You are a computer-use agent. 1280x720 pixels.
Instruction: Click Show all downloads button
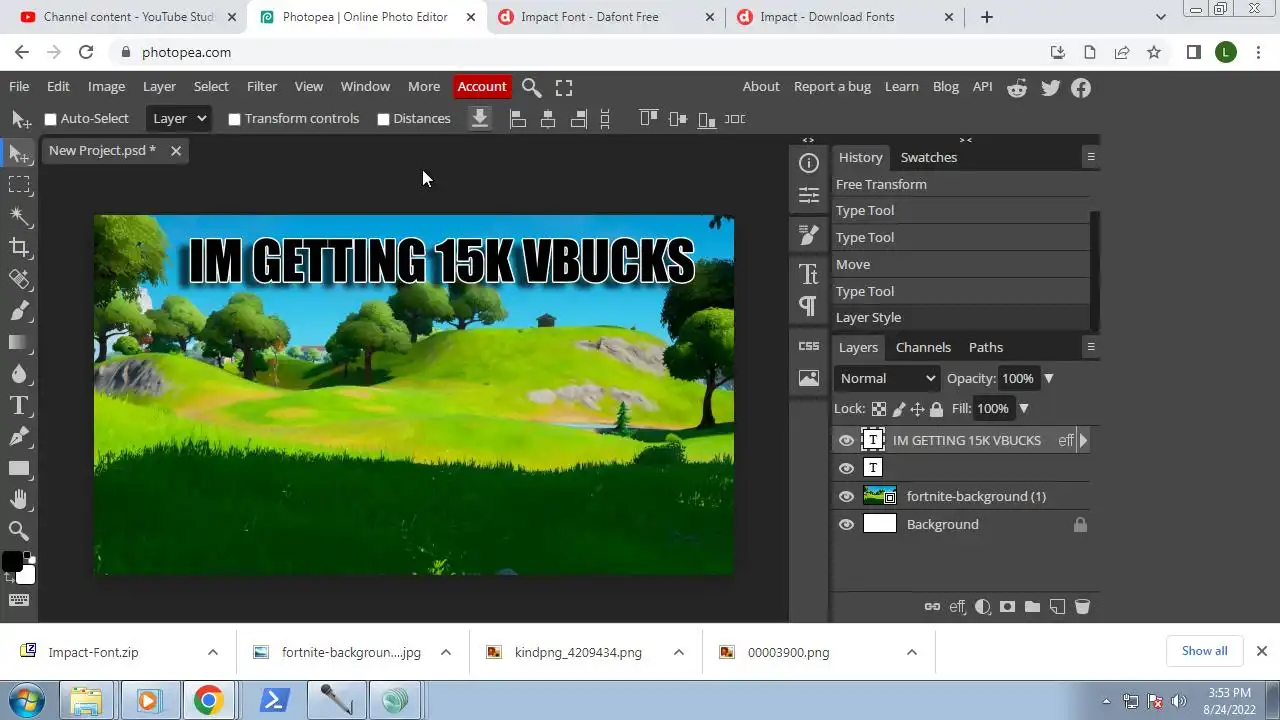1204,651
